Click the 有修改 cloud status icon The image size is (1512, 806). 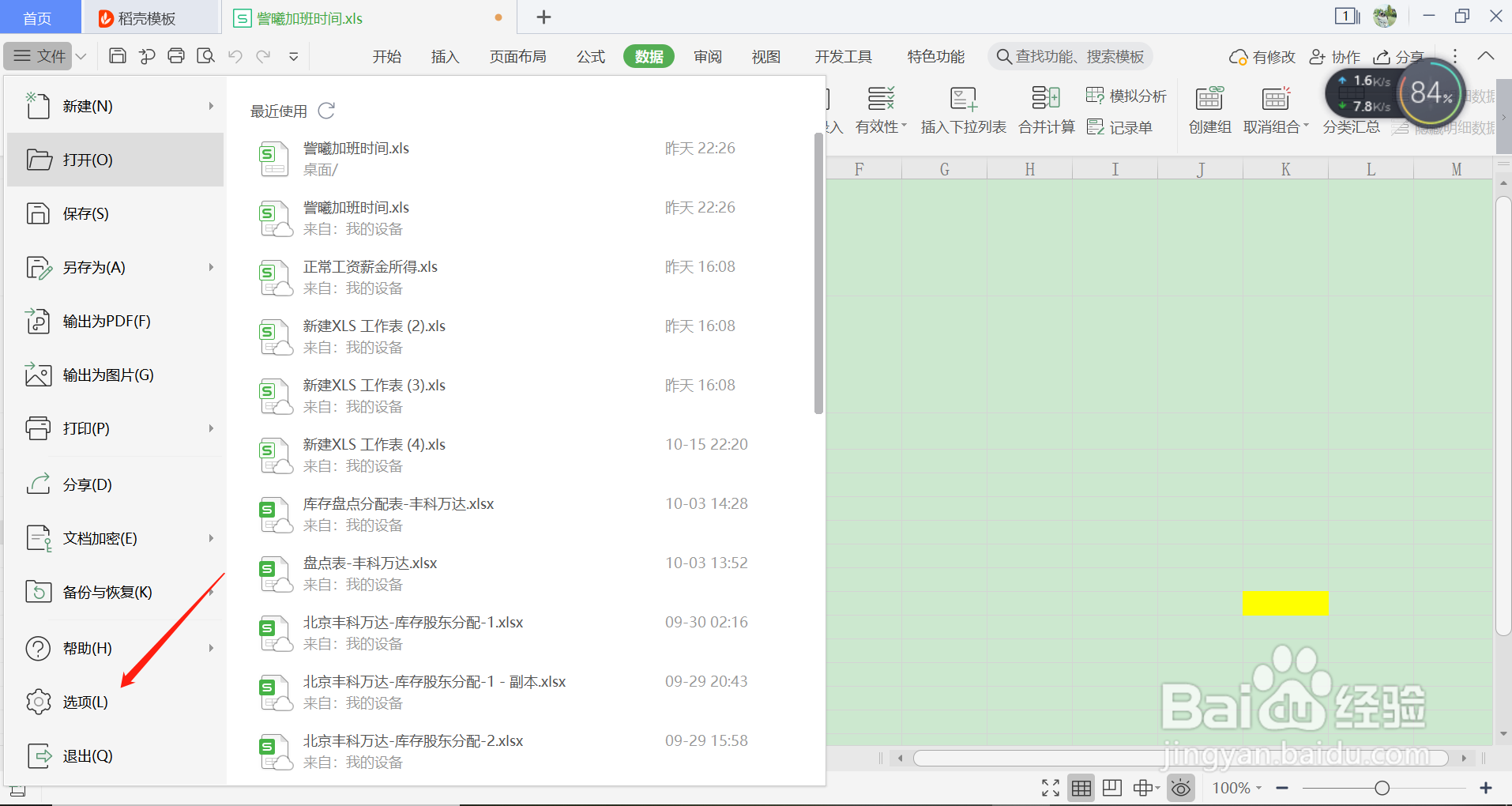pos(1262,57)
